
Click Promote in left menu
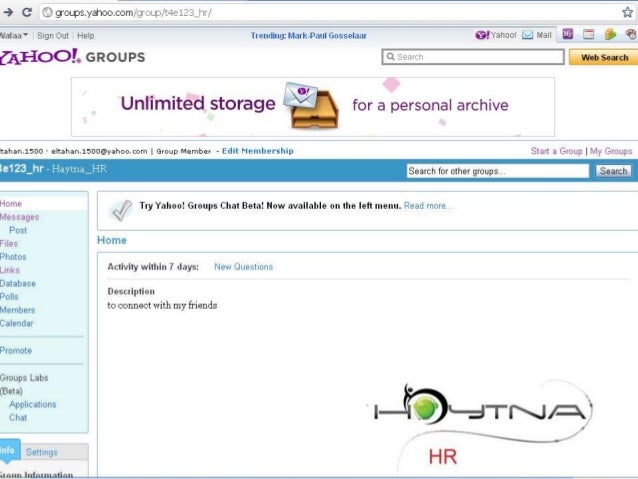click(16, 350)
